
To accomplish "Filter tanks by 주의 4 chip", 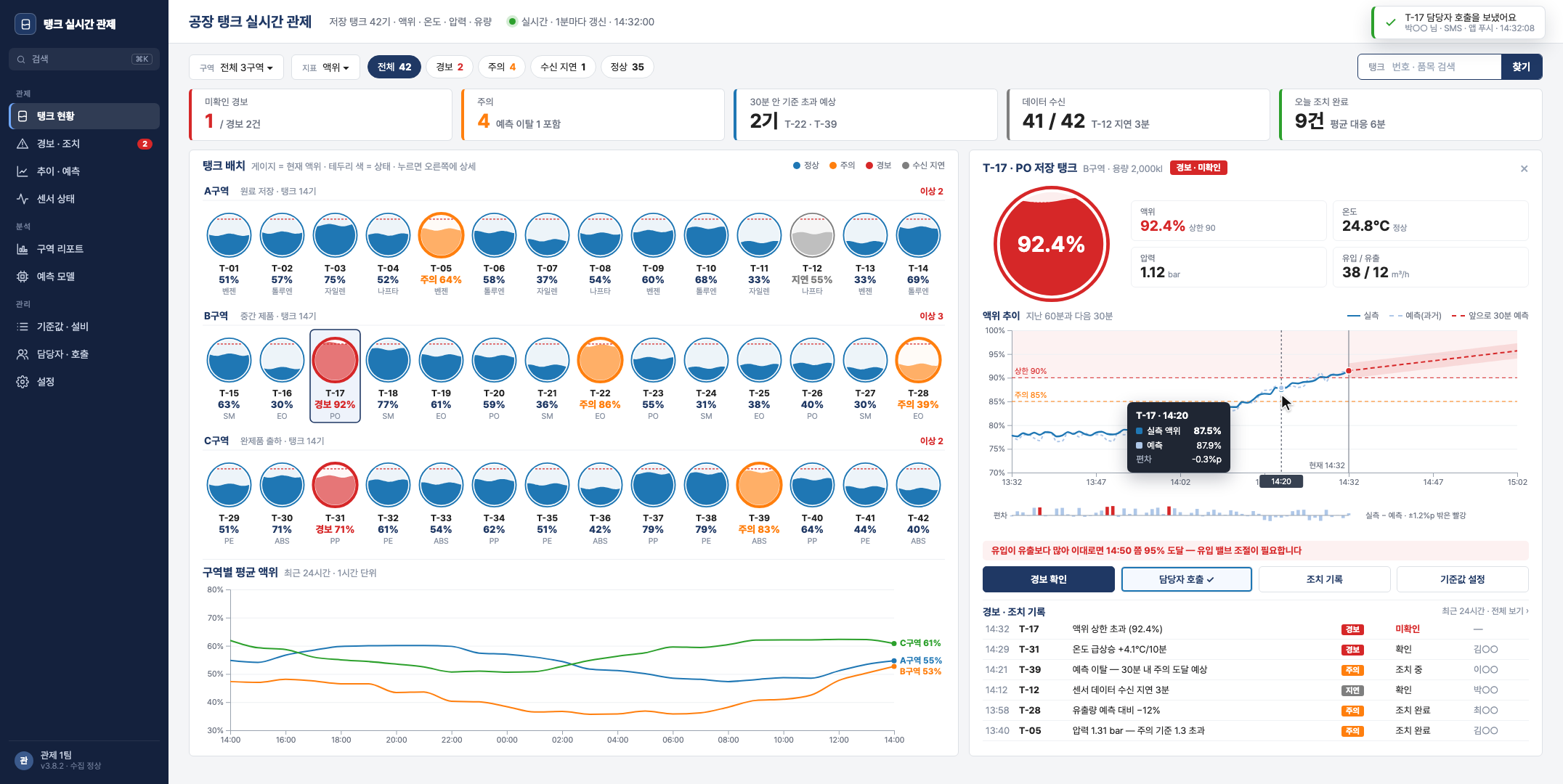I will coord(502,67).
